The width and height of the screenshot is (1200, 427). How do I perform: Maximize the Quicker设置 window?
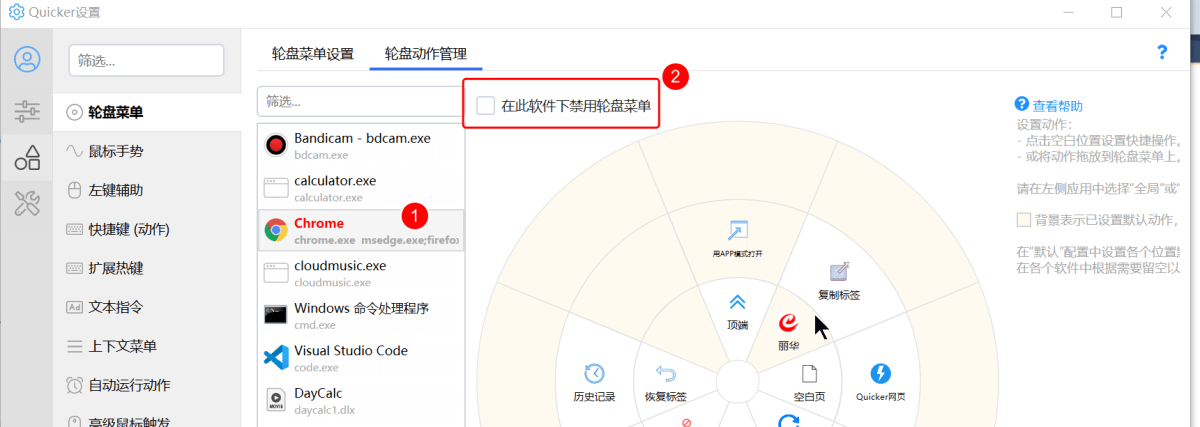1116,12
